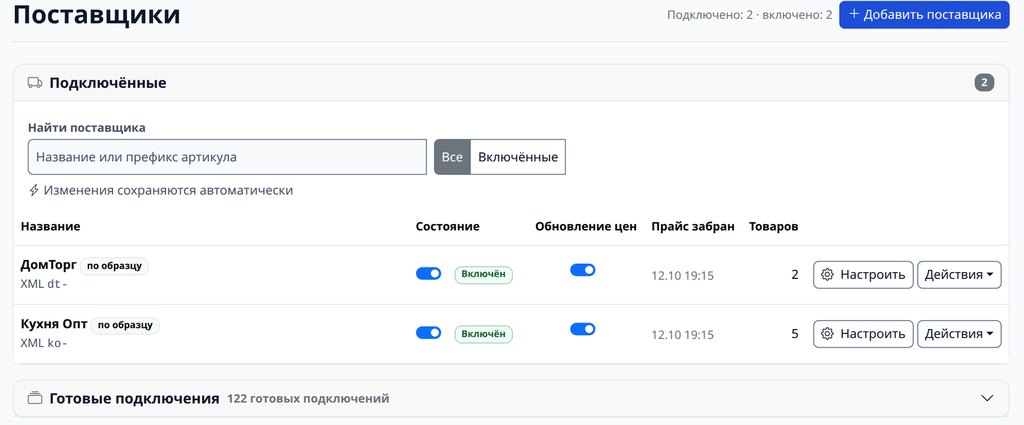
Task: Click the Включён badge for ДомТорг
Action: (484, 275)
